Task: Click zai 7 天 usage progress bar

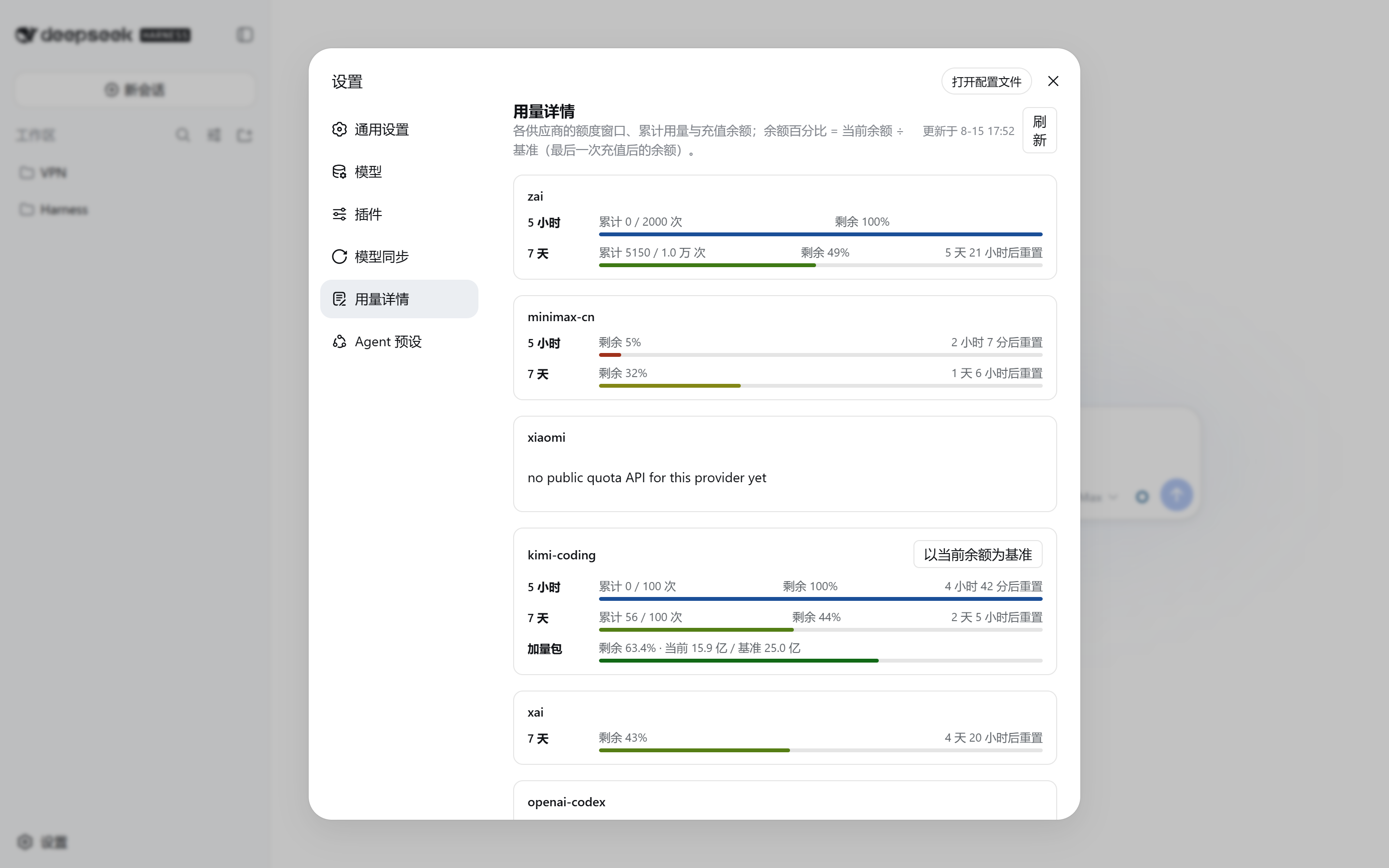Action: coord(820,265)
